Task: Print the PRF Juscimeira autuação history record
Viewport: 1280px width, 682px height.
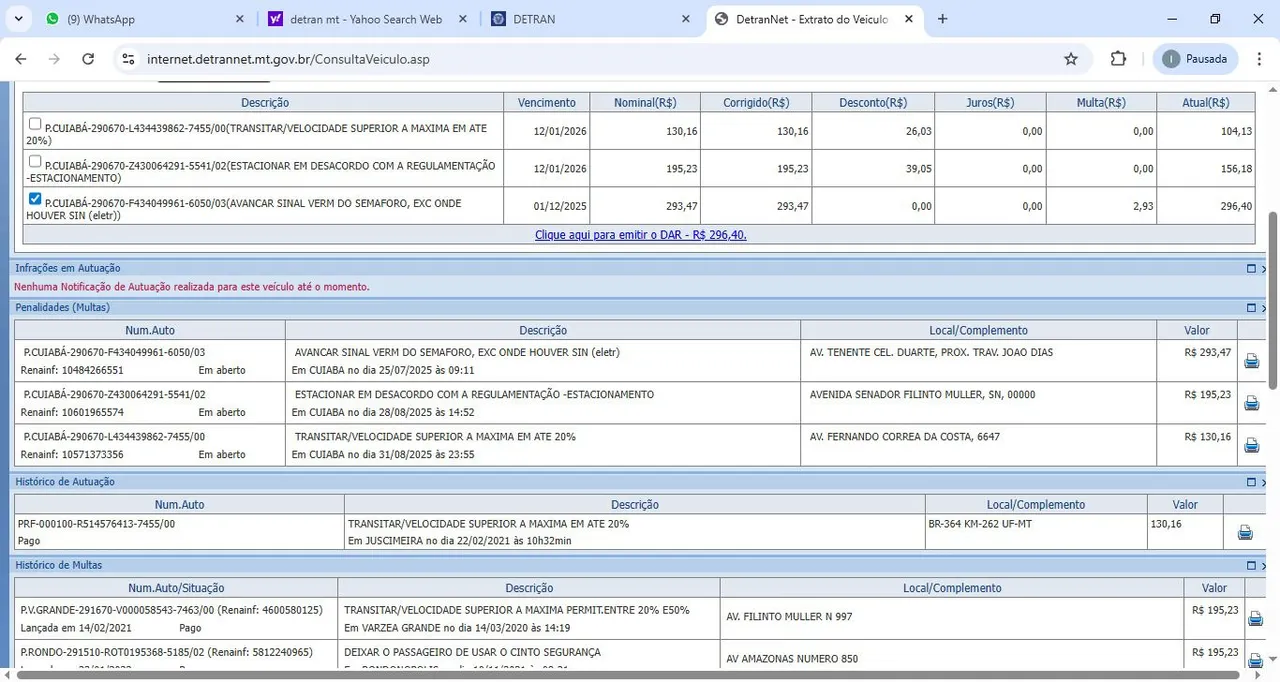Action: coord(1245,533)
